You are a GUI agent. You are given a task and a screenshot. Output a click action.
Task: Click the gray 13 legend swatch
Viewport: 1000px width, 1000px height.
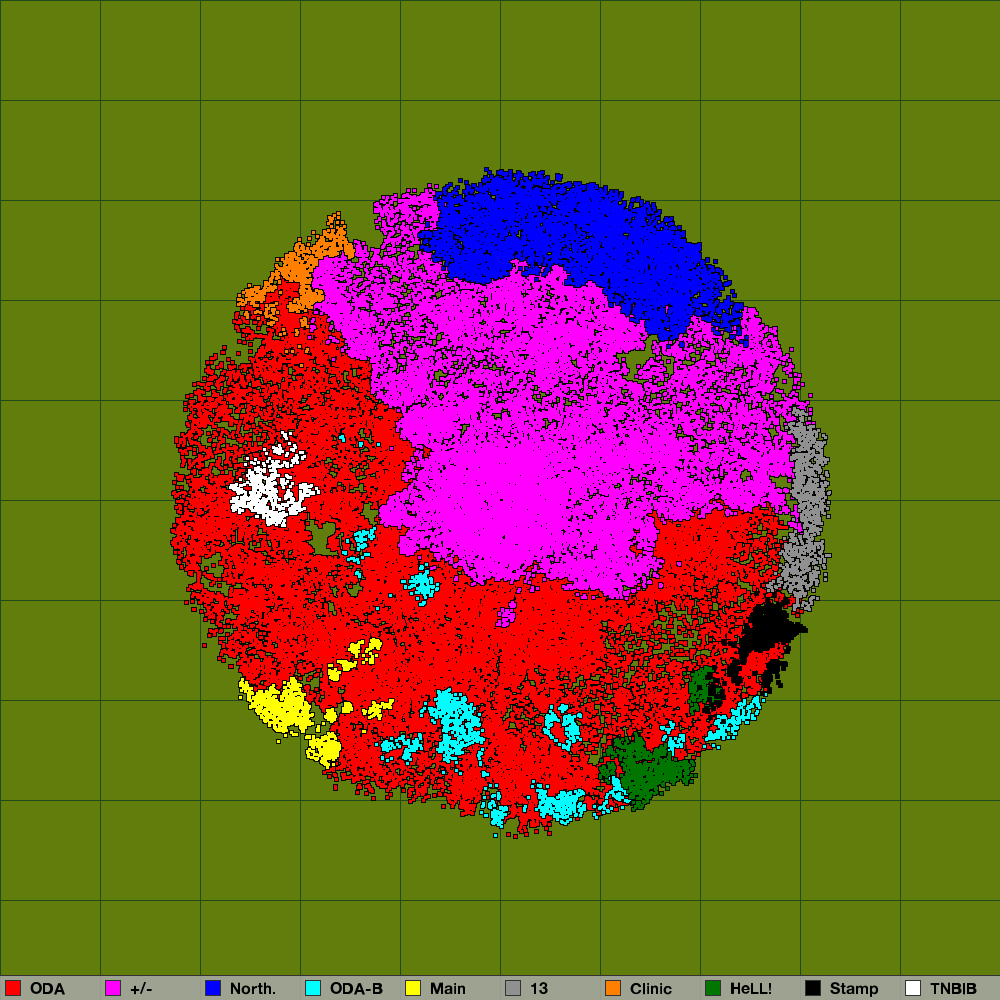[x=513, y=988]
